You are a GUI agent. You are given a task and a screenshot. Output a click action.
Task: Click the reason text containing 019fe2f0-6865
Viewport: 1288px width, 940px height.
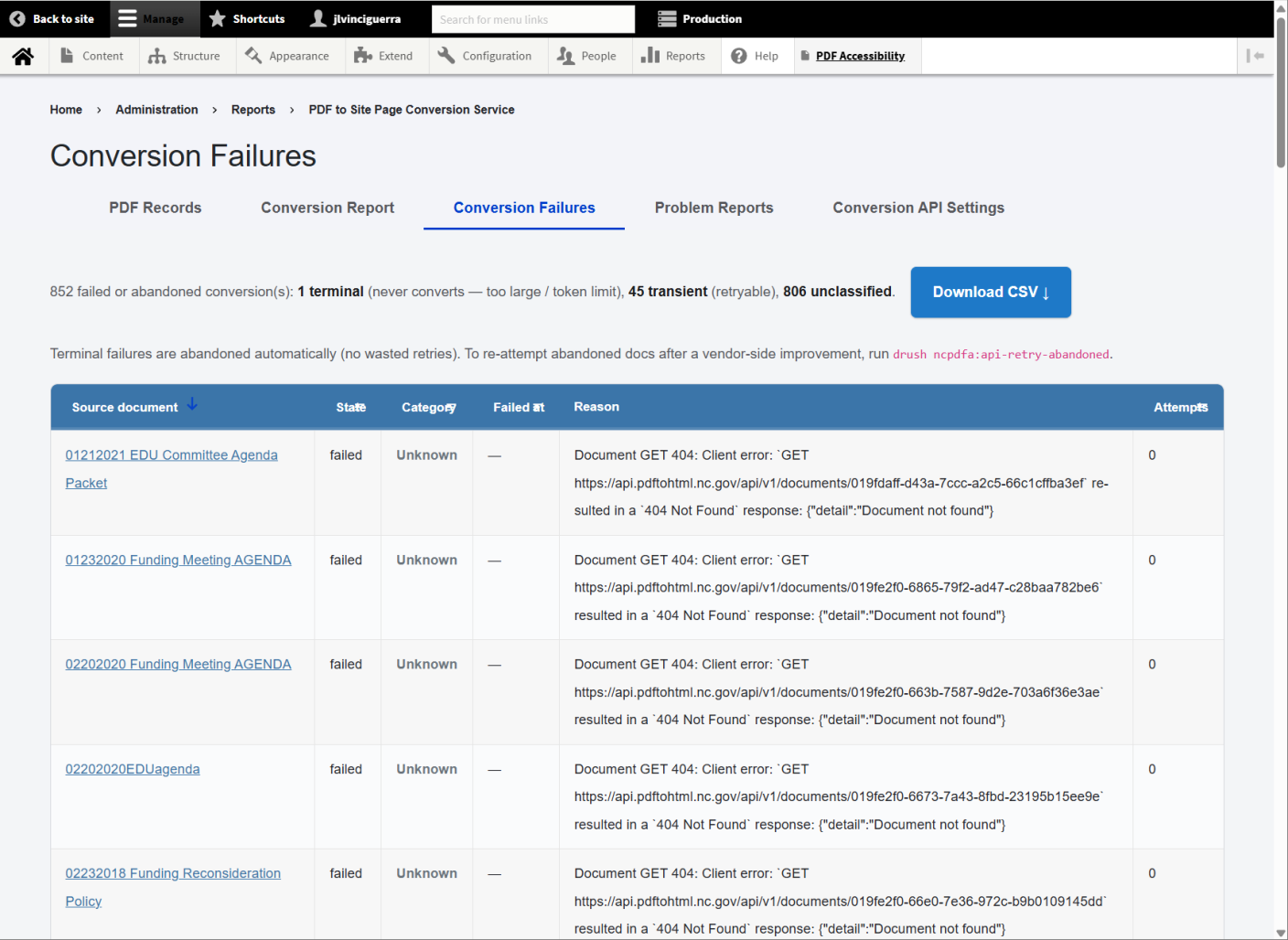coord(839,588)
